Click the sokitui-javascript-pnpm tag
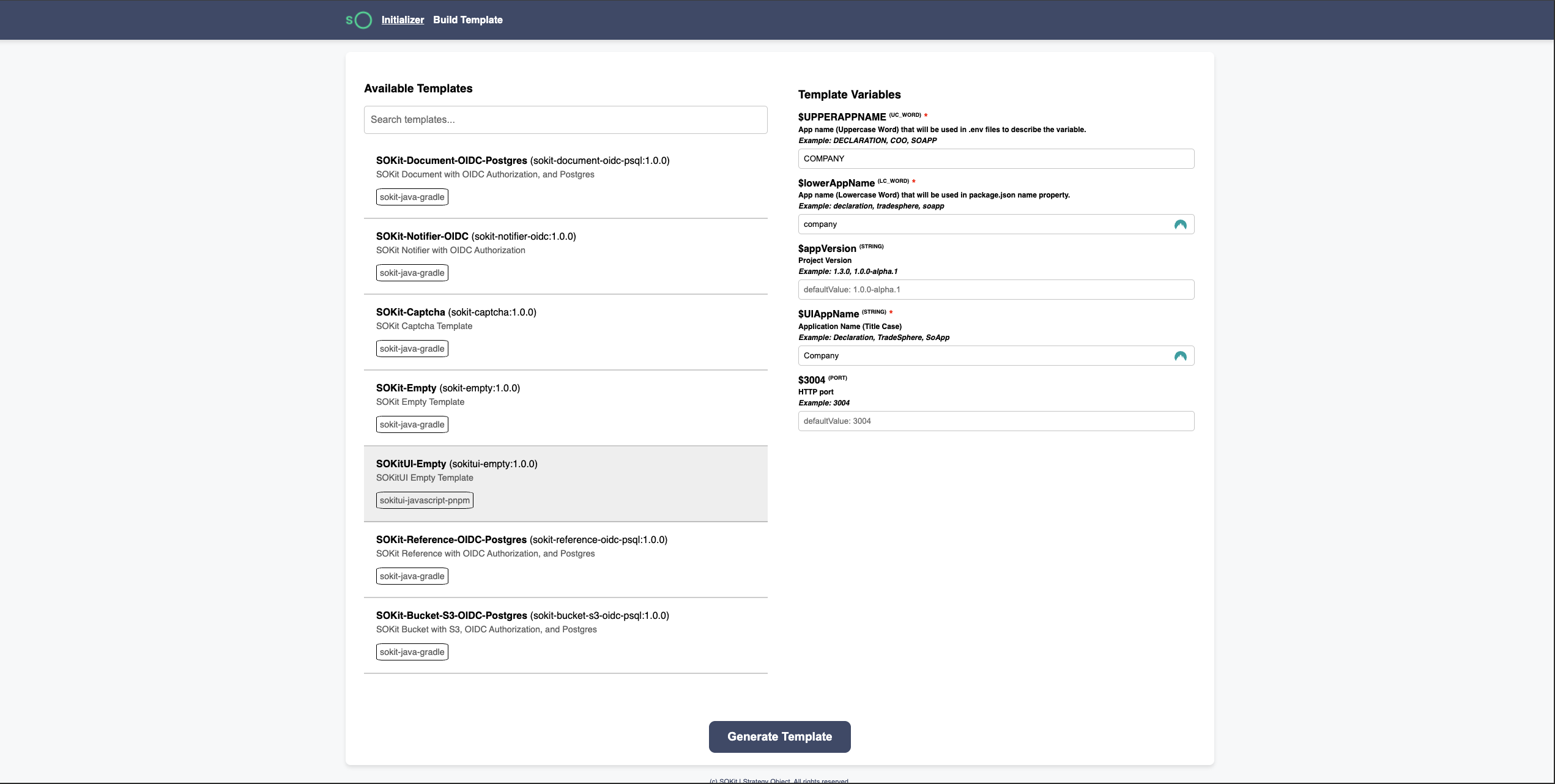This screenshot has width=1555, height=784. click(x=425, y=500)
